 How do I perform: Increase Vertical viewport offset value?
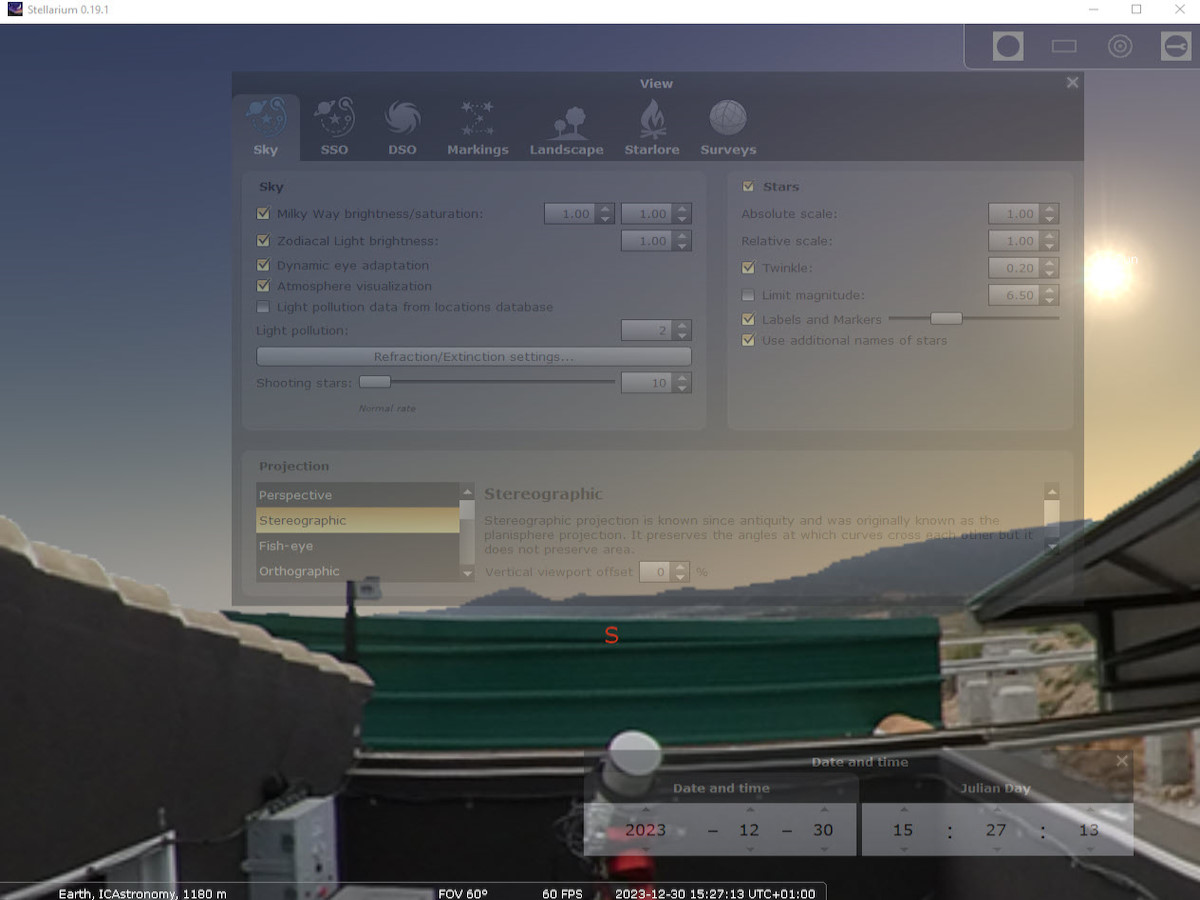tap(681, 567)
